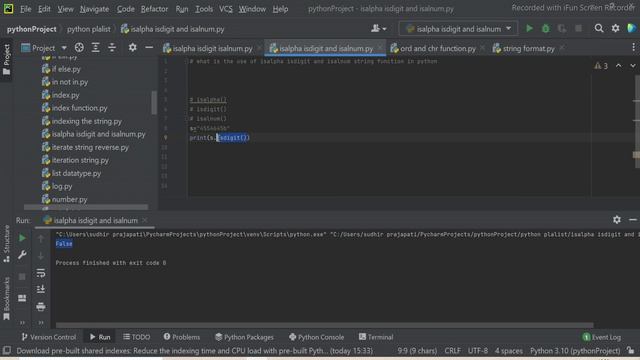Image resolution: width=640 pixels, height=360 pixels.
Task: Open the warnings indicator showing 3
Action: point(601,66)
